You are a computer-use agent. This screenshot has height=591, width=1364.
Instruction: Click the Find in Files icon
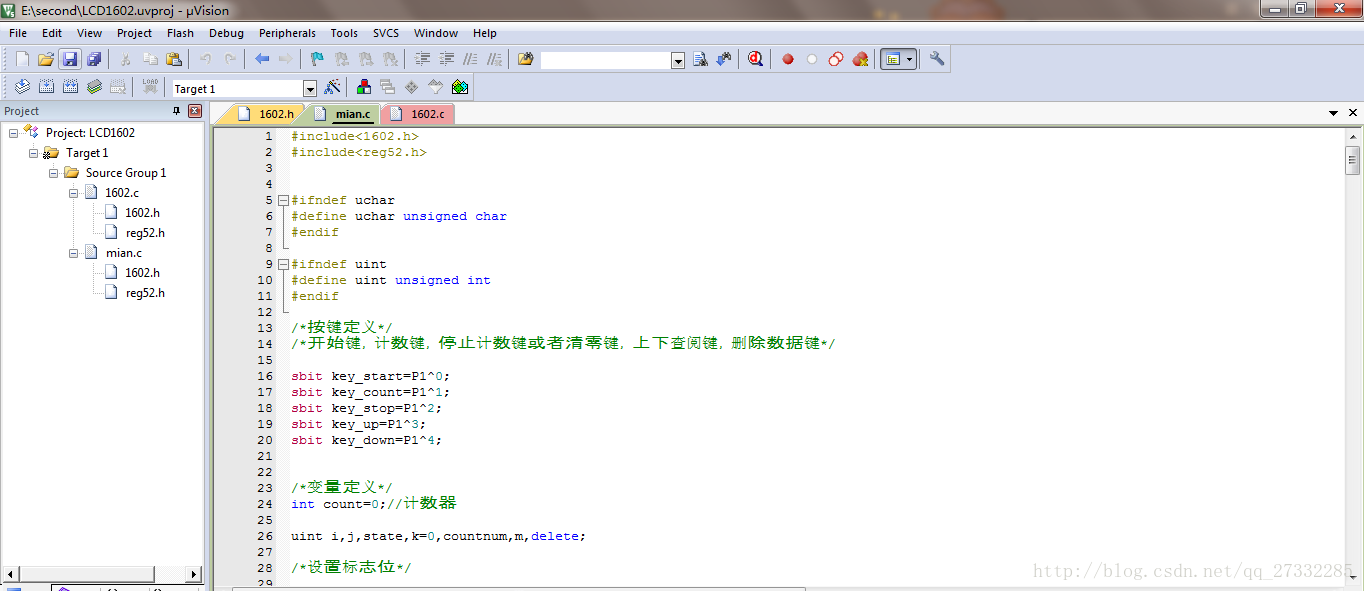coord(700,59)
